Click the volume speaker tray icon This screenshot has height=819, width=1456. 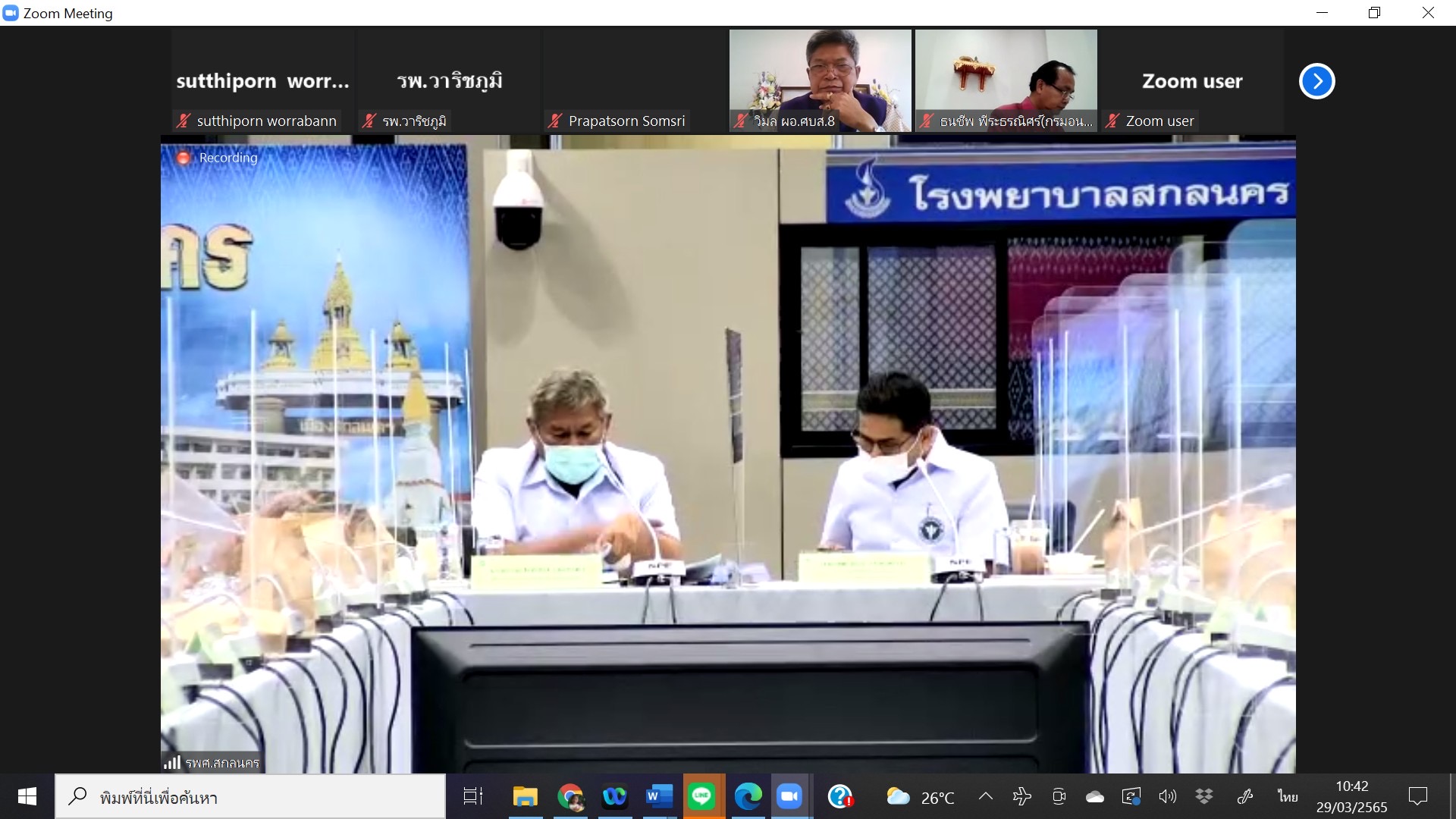coord(1167,796)
